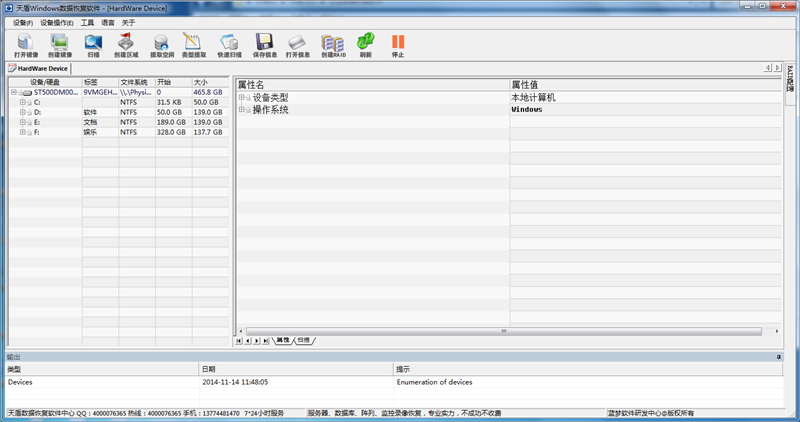The width and height of the screenshot is (800, 422).
Task: Select the Devices output log row
Action: [x=394, y=382]
